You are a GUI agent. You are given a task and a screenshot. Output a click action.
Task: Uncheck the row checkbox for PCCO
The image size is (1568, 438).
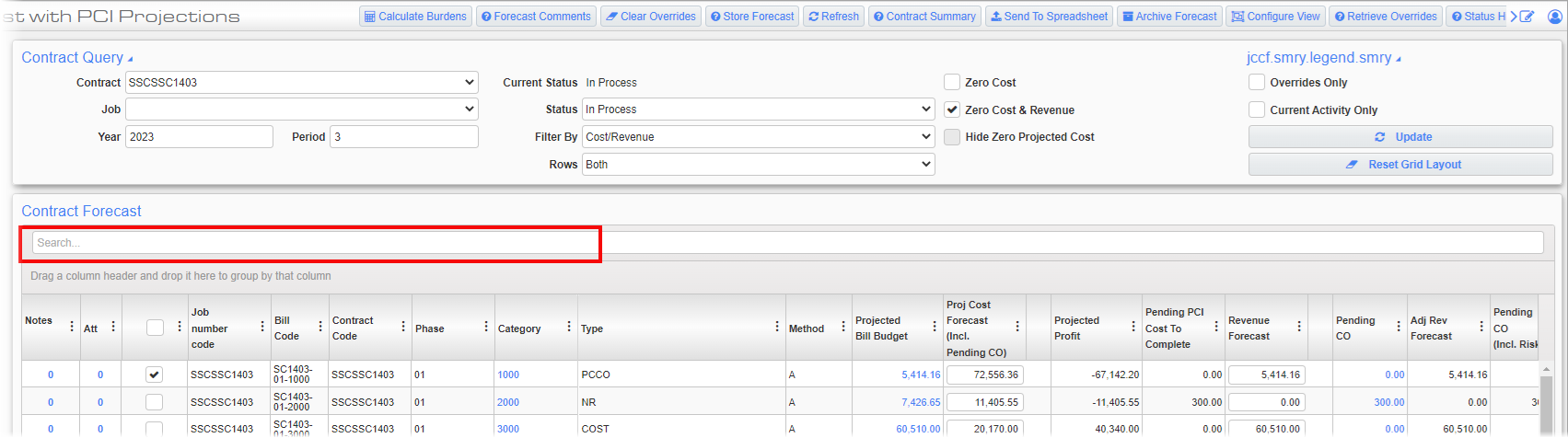point(155,375)
